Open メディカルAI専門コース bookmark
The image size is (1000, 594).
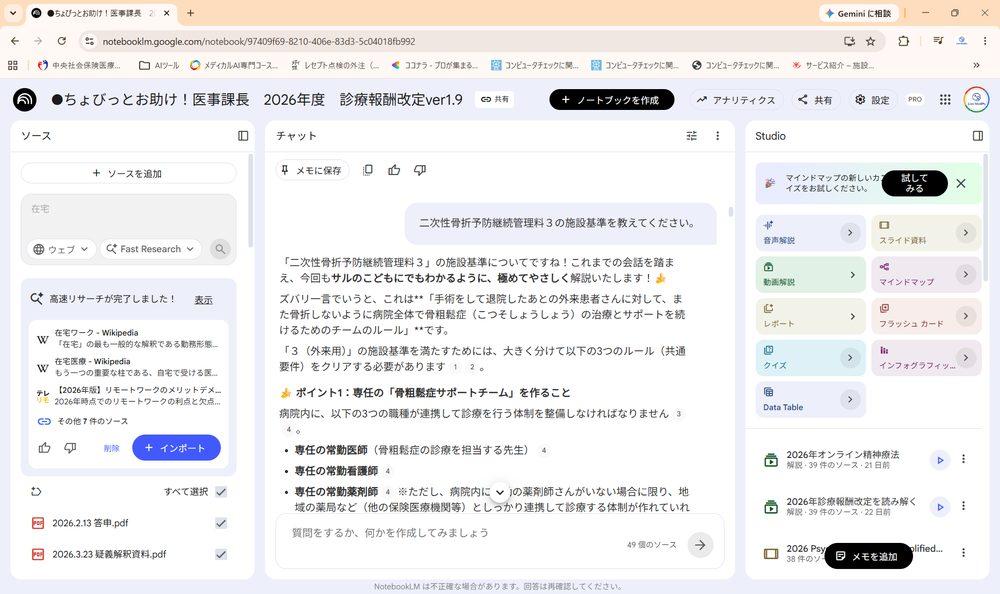pyautogui.click(x=234, y=65)
